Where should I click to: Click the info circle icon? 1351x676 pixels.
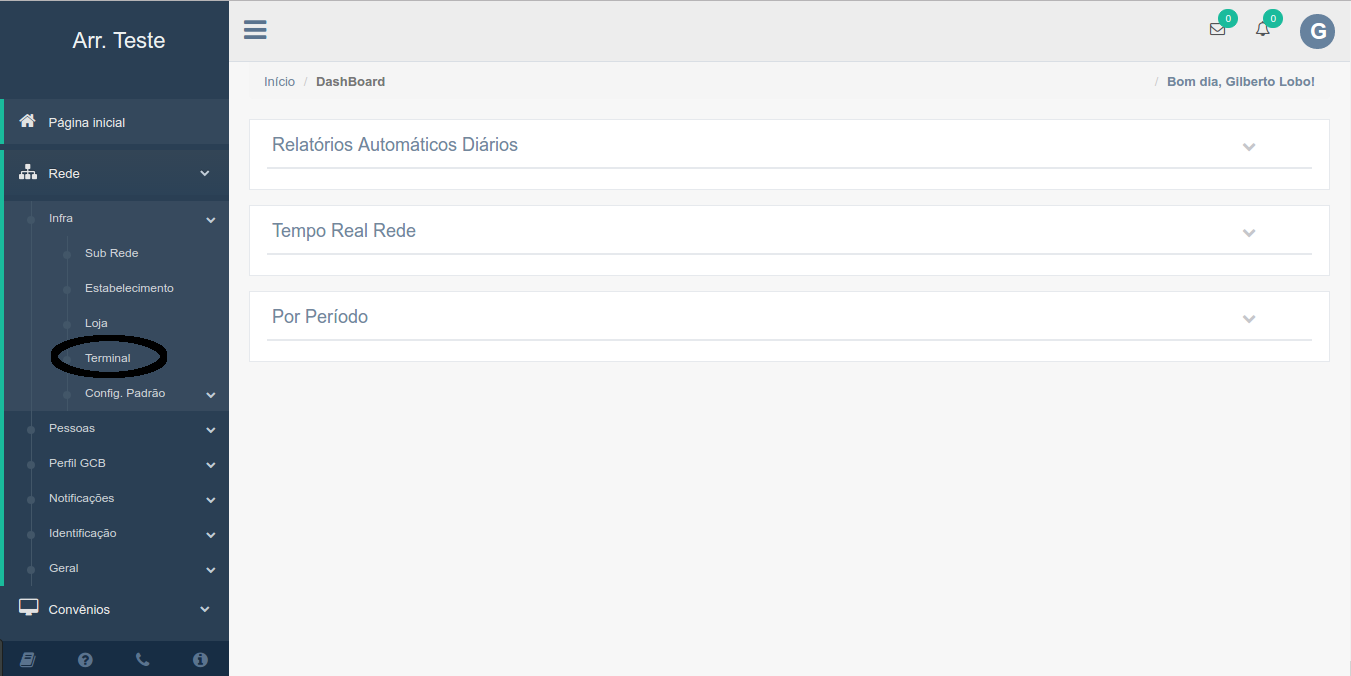click(x=200, y=659)
